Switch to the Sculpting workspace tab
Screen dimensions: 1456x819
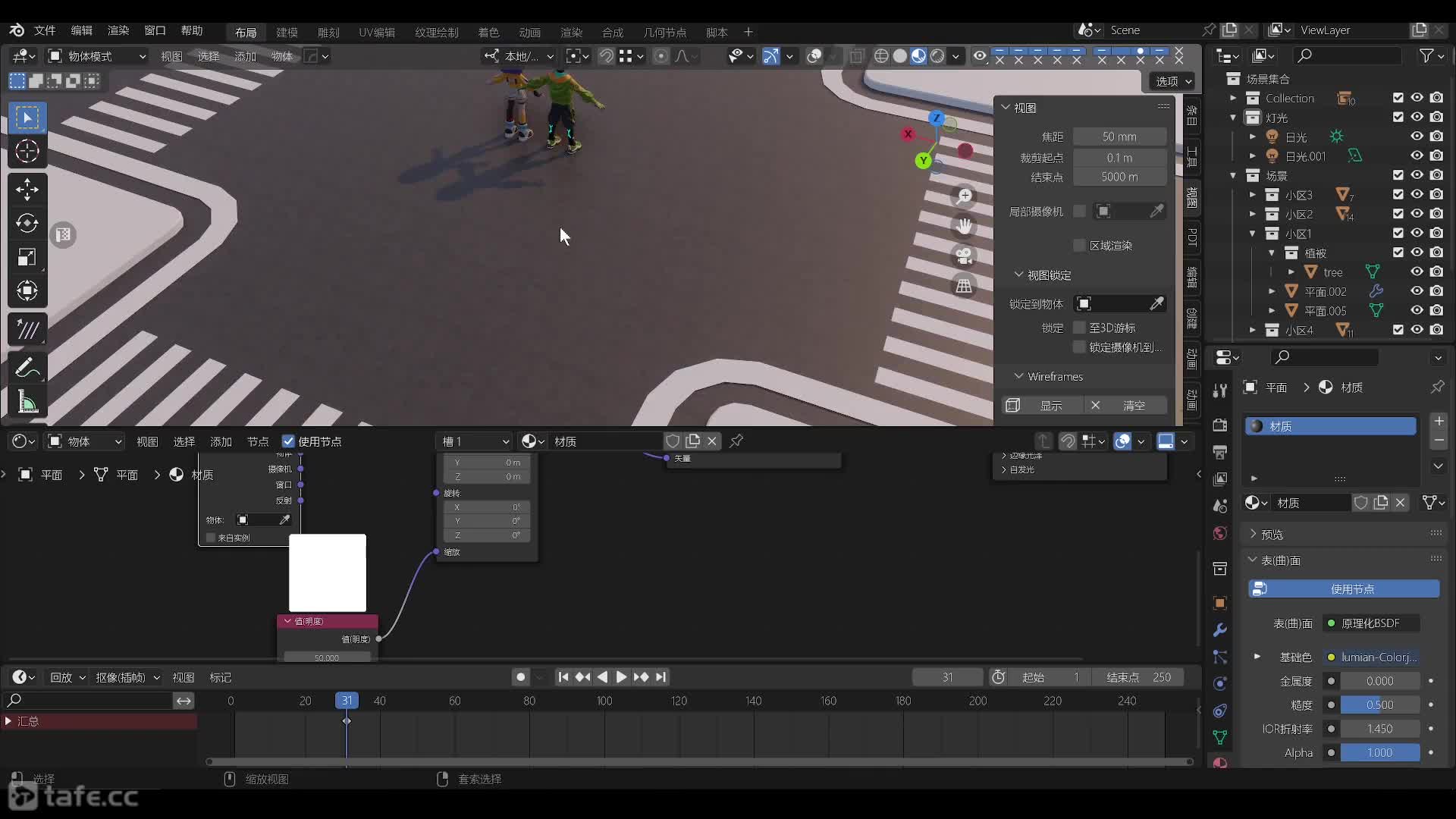[x=328, y=33]
